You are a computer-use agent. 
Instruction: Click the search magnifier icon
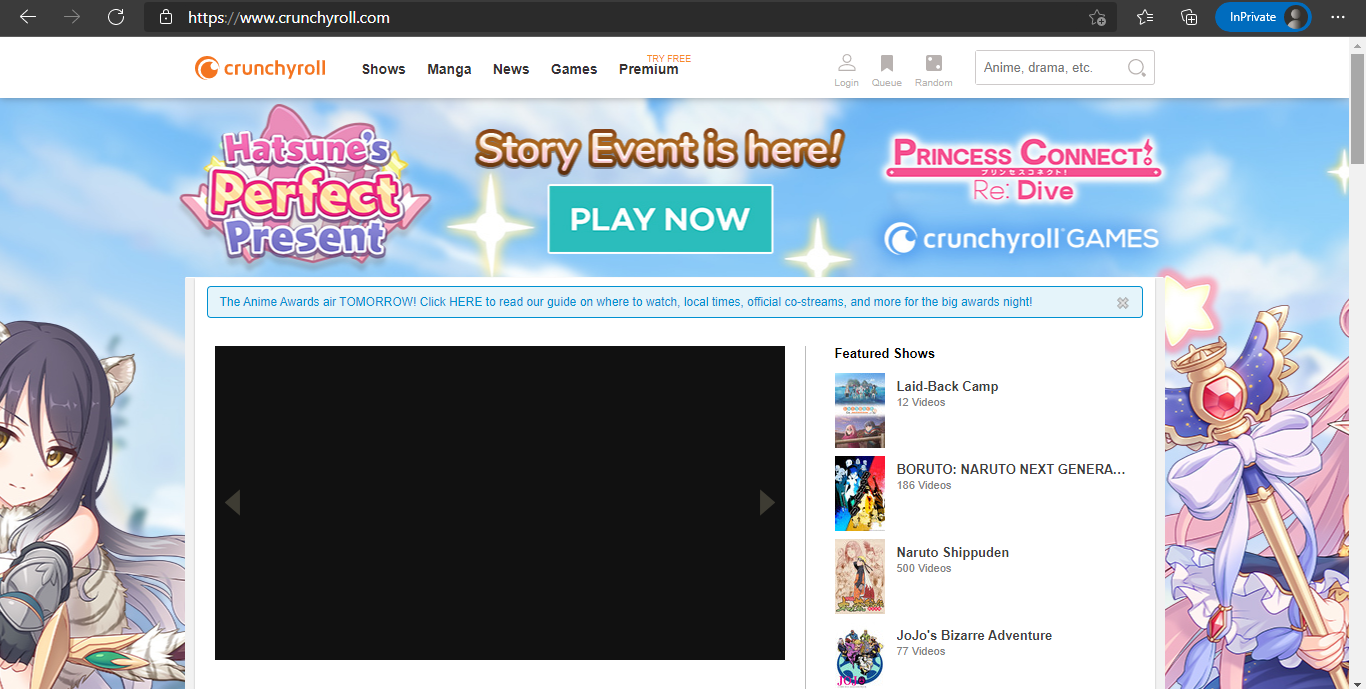tap(1137, 68)
